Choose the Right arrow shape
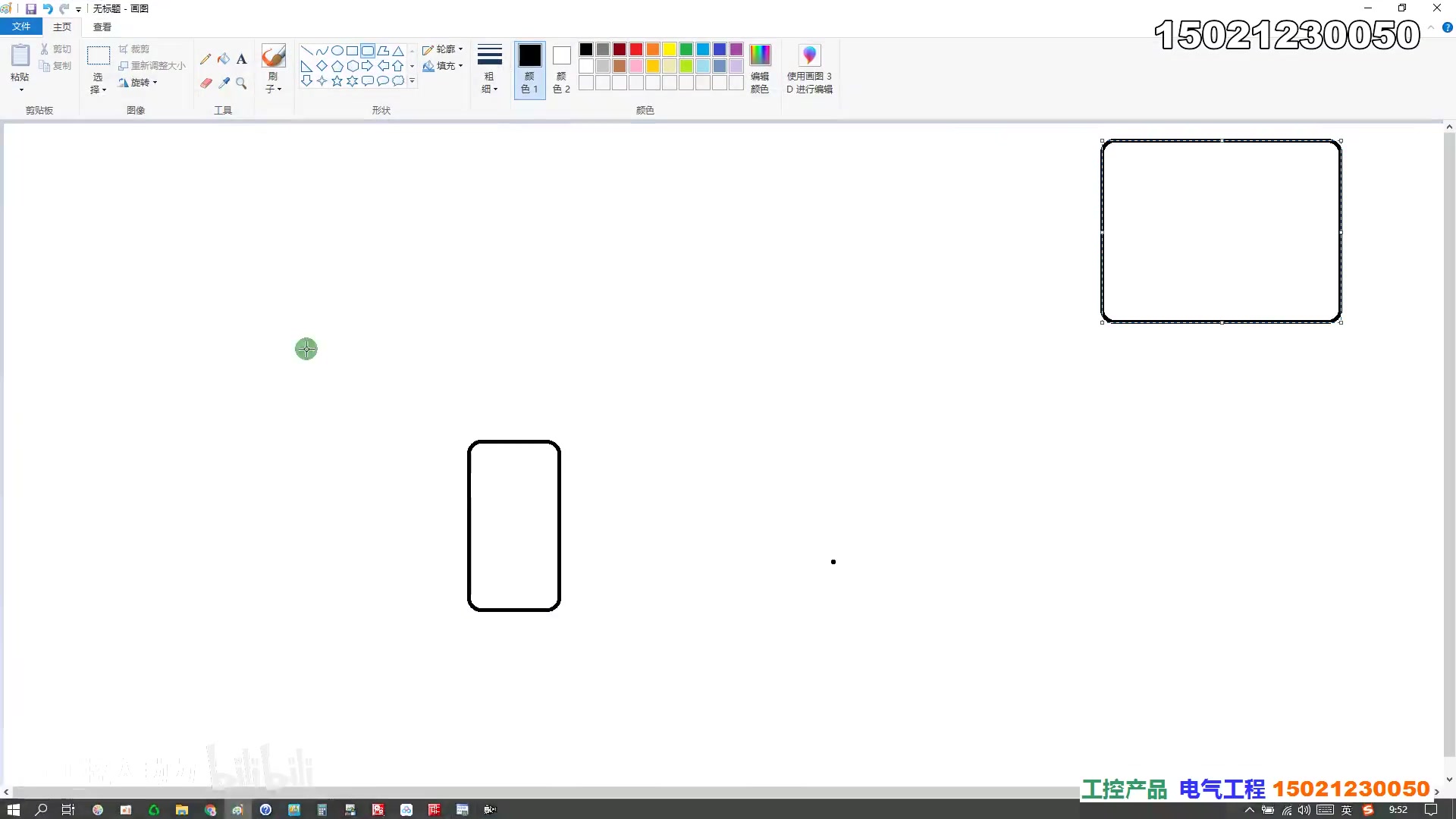Screen dimensions: 1456x819 point(368,66)
